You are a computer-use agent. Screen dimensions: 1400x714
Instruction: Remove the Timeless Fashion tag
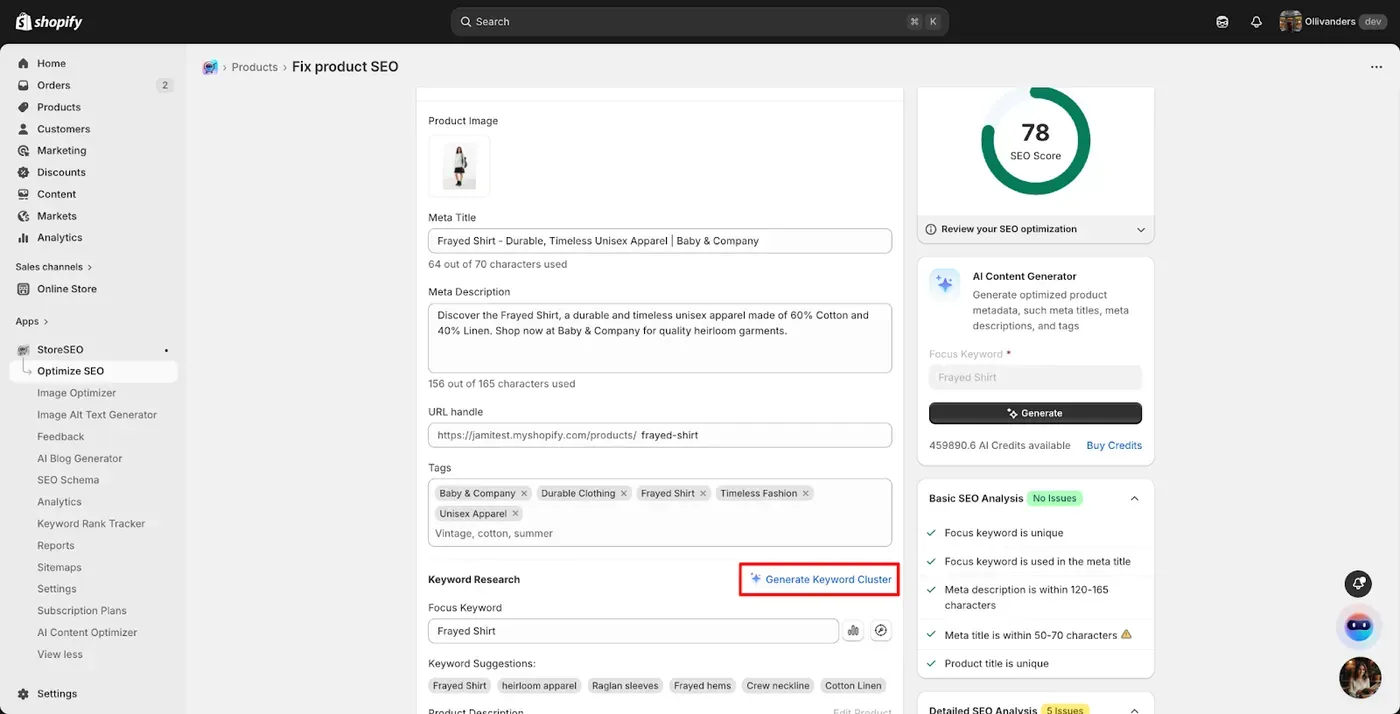tap(806, 494)
